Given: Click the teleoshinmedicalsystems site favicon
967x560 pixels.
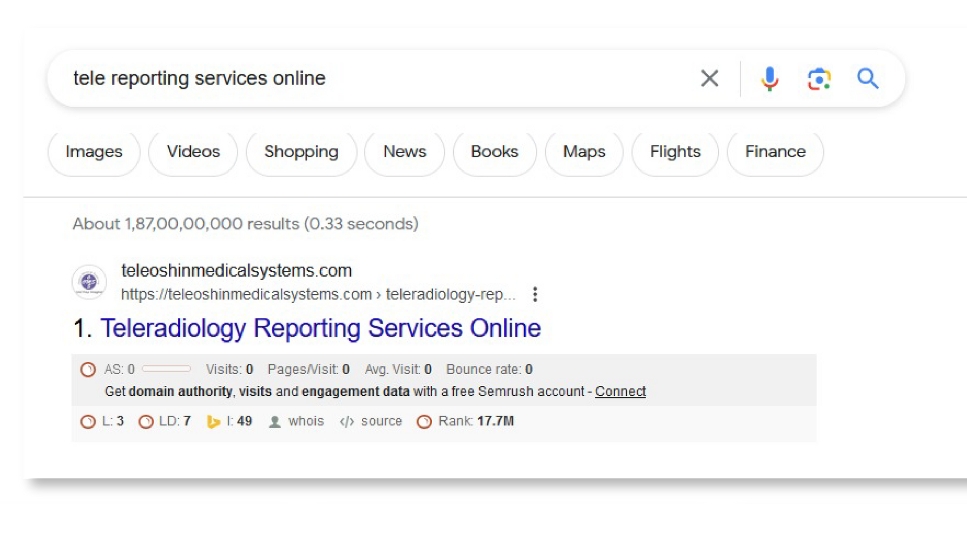Looking at the screenshot, I should pos(89,283).
